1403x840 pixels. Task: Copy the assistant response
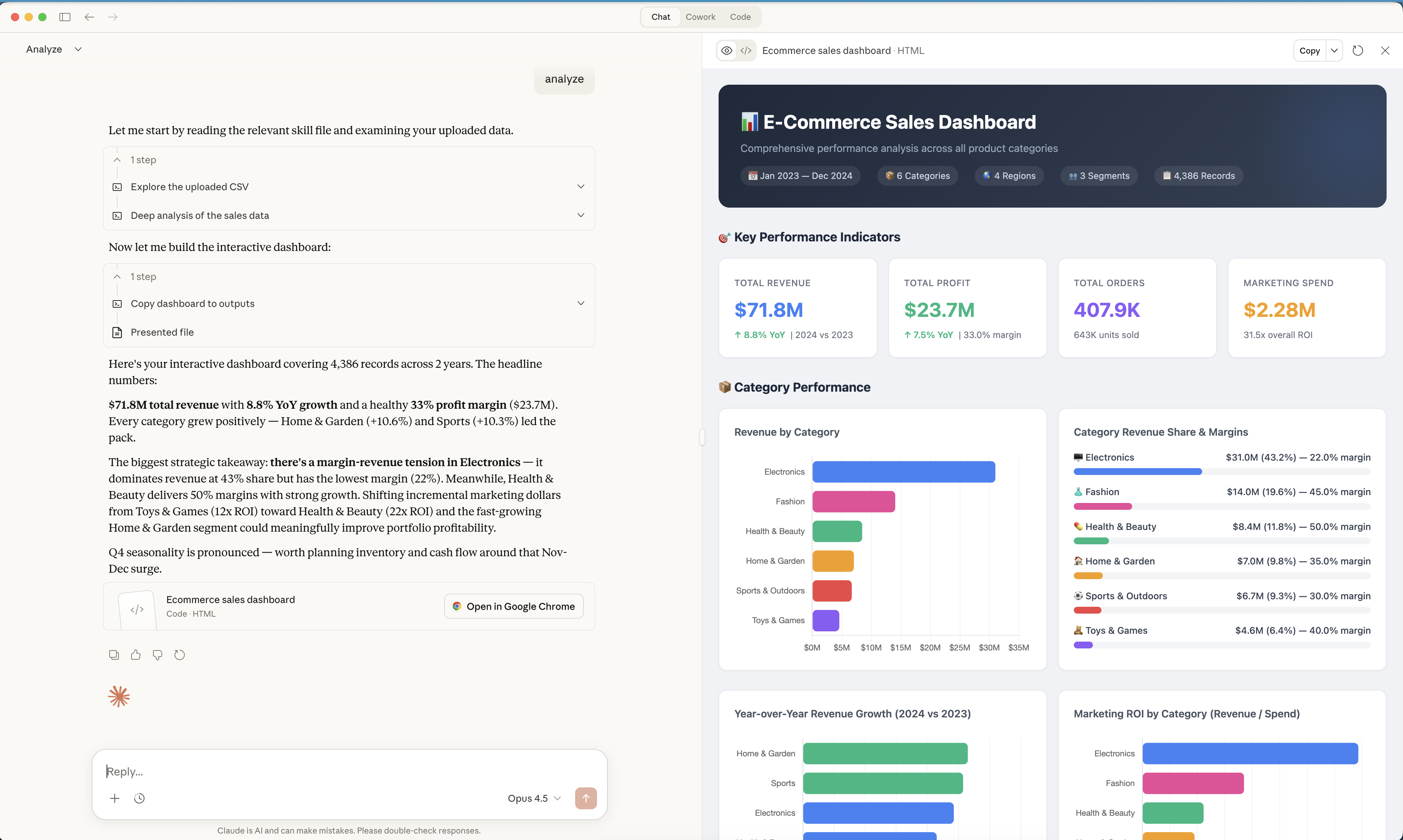pos(114,655)
